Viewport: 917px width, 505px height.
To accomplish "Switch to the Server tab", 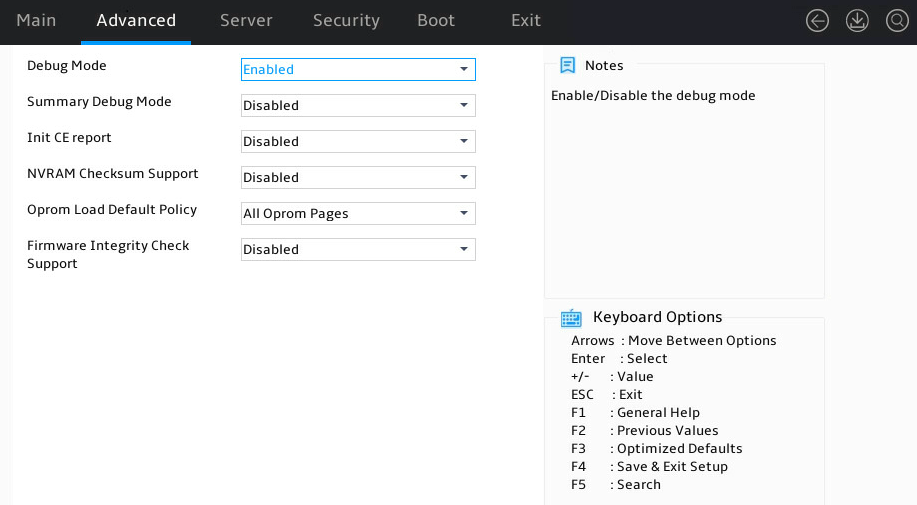I will click(x=246, y=20).
